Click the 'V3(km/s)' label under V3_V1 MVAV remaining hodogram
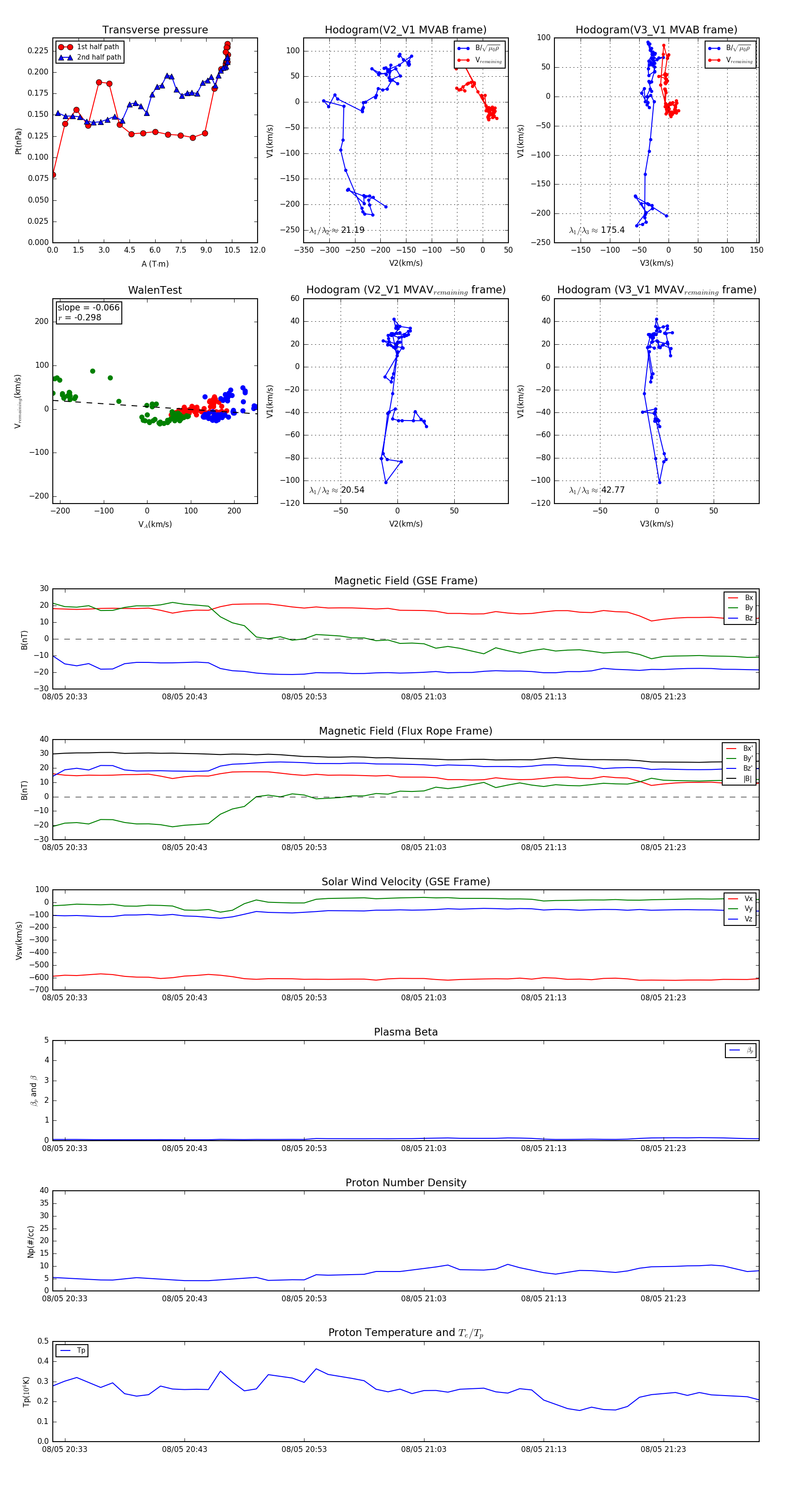The width and height of the screenshot is (812, 1489). [656, 524]
